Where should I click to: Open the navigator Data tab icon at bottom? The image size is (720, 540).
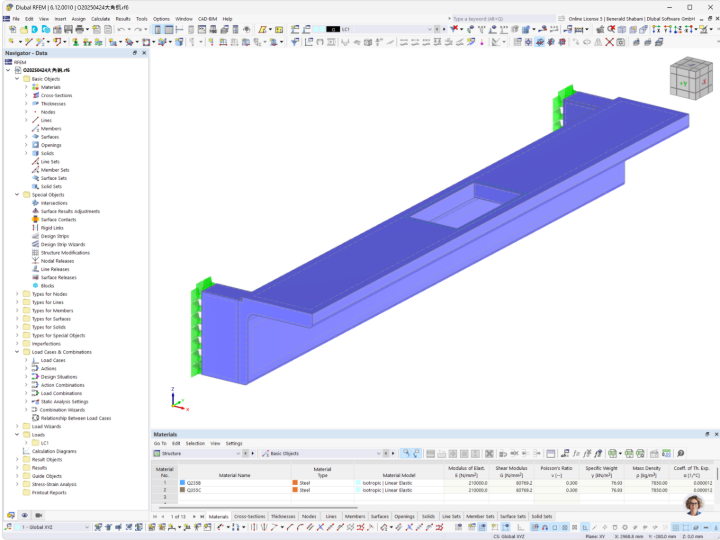point(11,515)
